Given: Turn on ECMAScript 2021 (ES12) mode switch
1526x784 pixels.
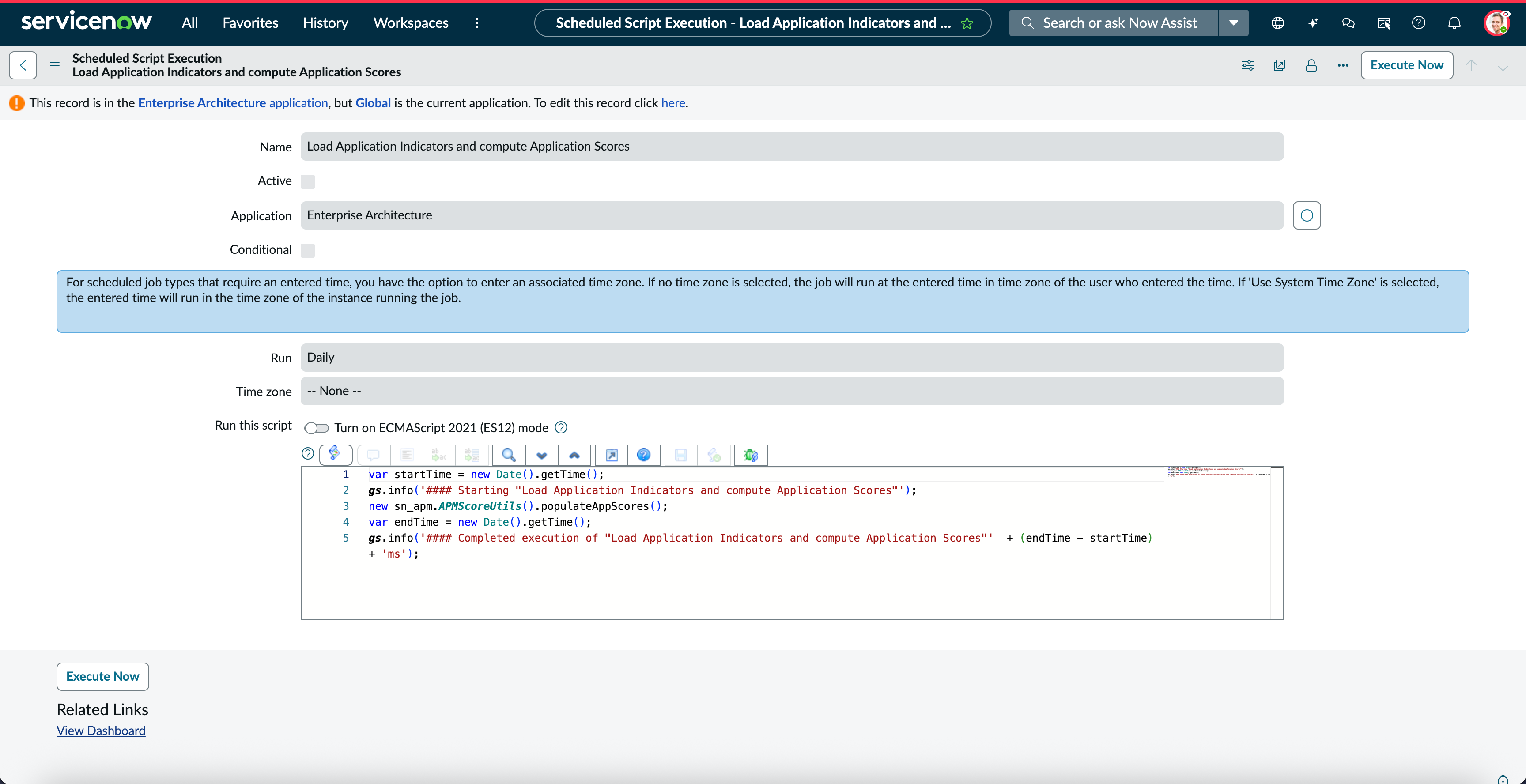Looking at the screenshot, I should (316, 427).
